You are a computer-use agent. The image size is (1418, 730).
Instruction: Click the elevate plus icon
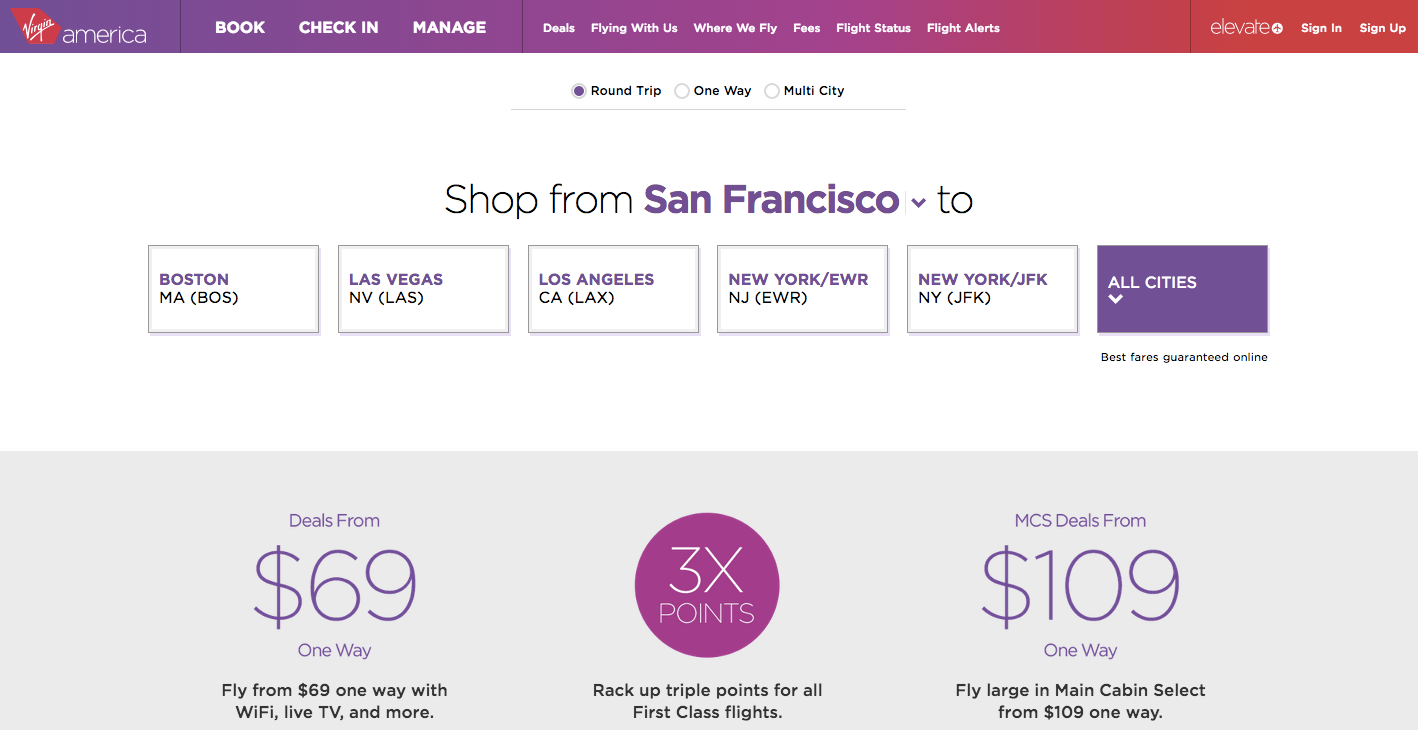coord(1277,28)
